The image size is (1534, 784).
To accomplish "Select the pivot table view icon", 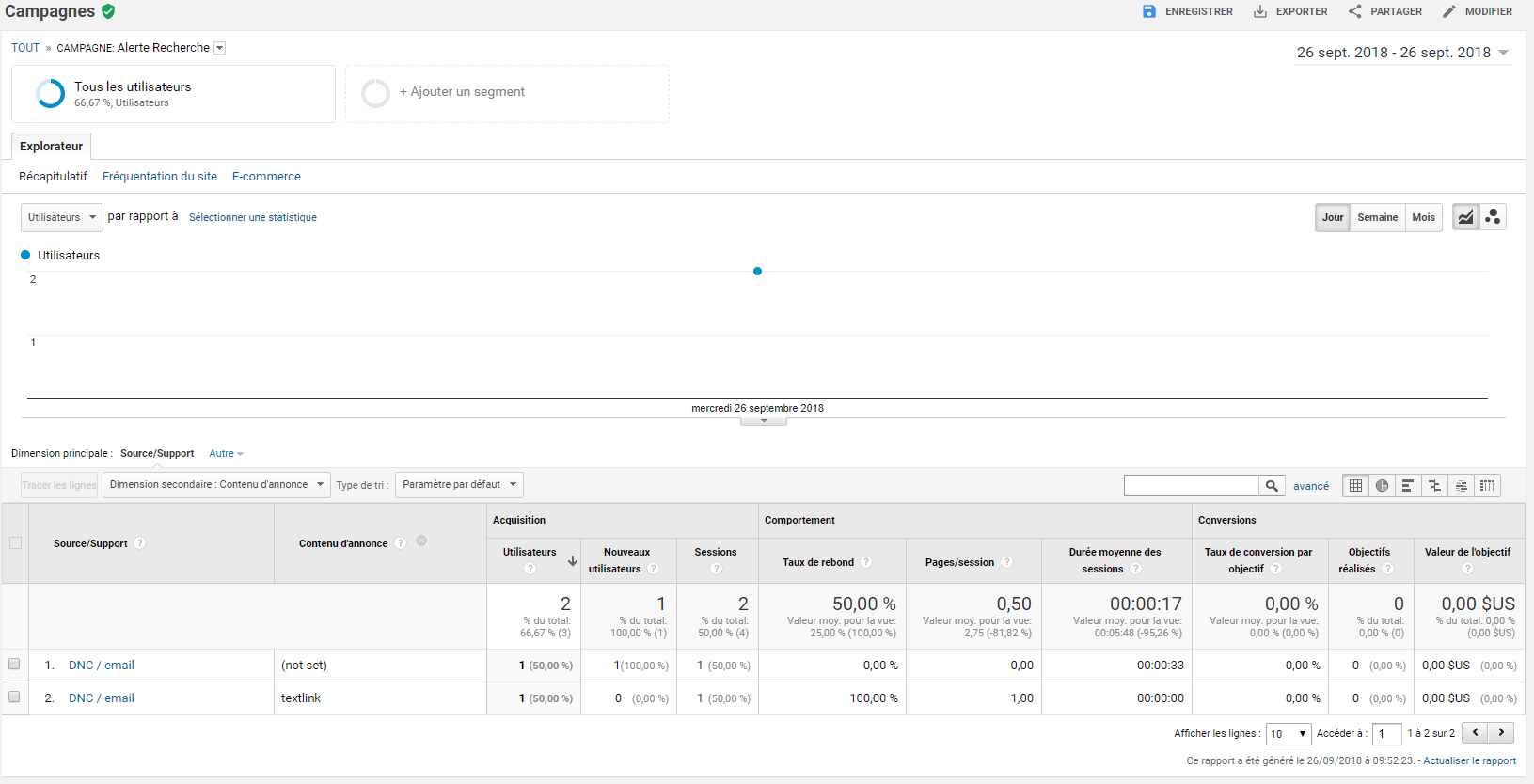I will pyautogui.click(x=1487, y=486).
